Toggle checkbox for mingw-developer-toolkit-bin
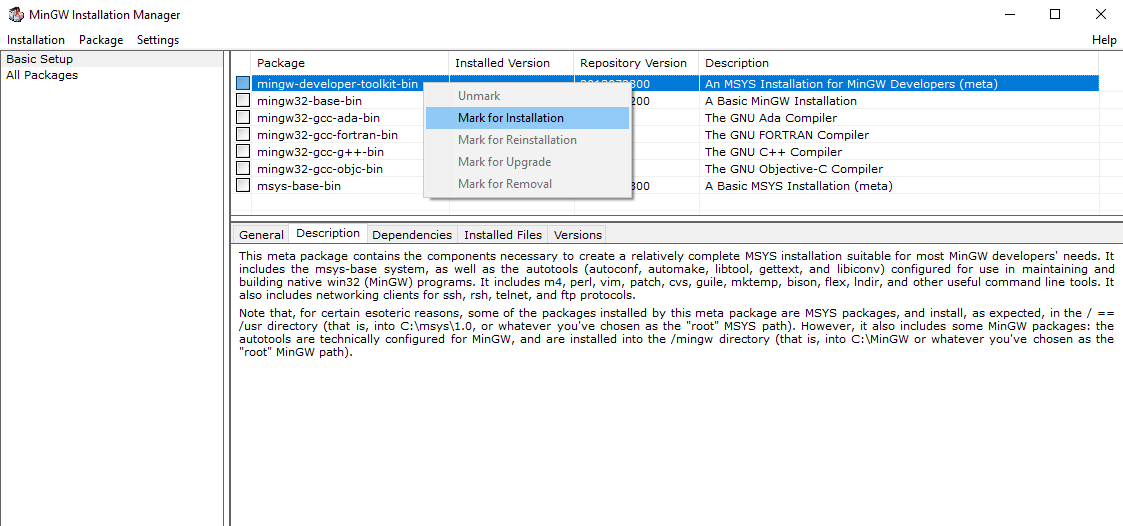Screen dimensions: 1123x526 point(243,84)
